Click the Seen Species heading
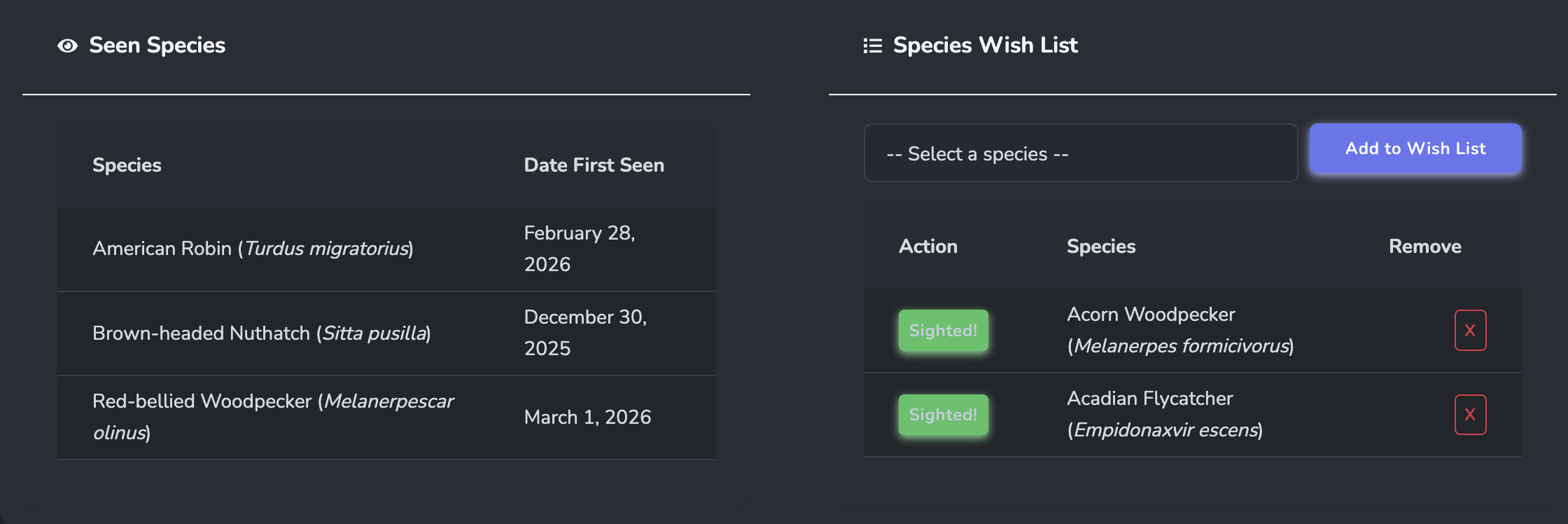This screenshot has width=1568, height=524. [x=157, y=46]
